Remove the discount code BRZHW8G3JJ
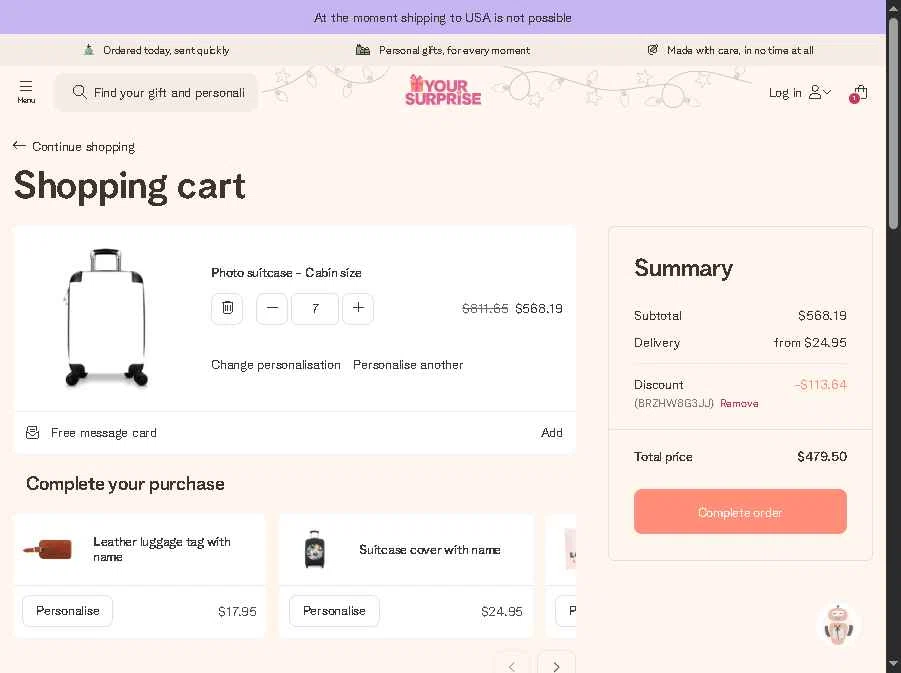Image resolution: width=901 pixels, height=673 pixels. pos(739,403)
